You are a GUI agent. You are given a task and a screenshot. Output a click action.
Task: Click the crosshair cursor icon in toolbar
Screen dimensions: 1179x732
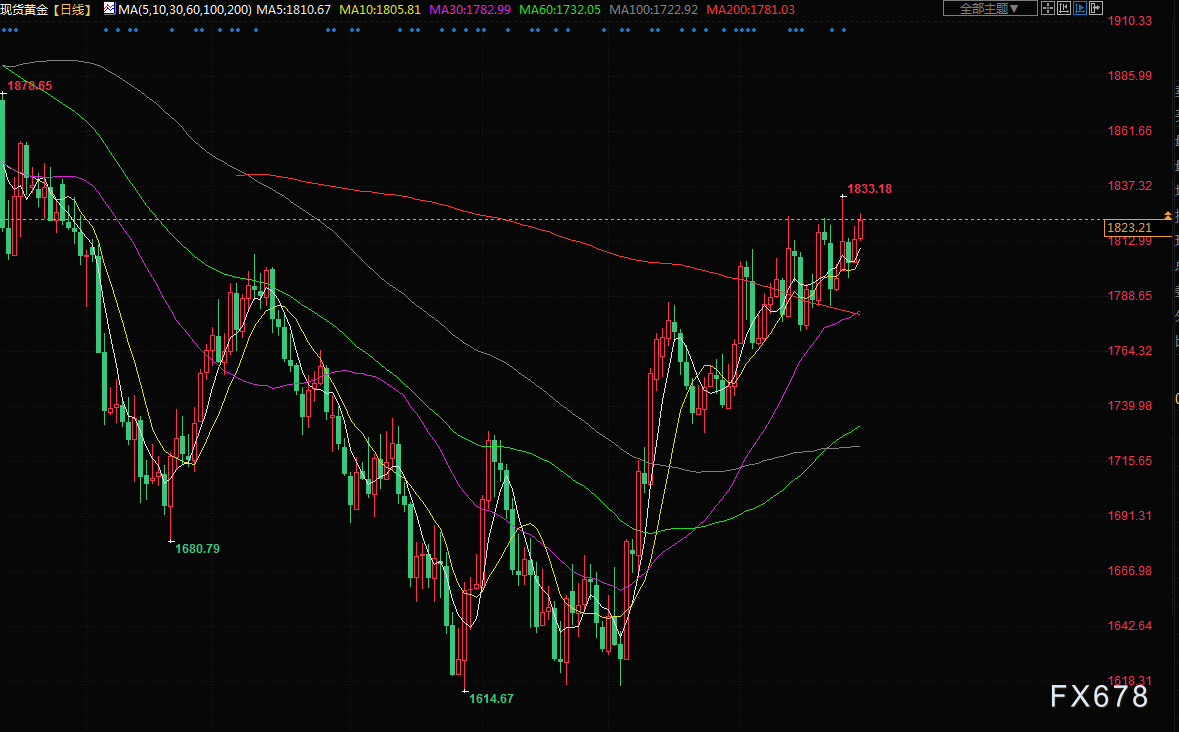click(1048, 8)
